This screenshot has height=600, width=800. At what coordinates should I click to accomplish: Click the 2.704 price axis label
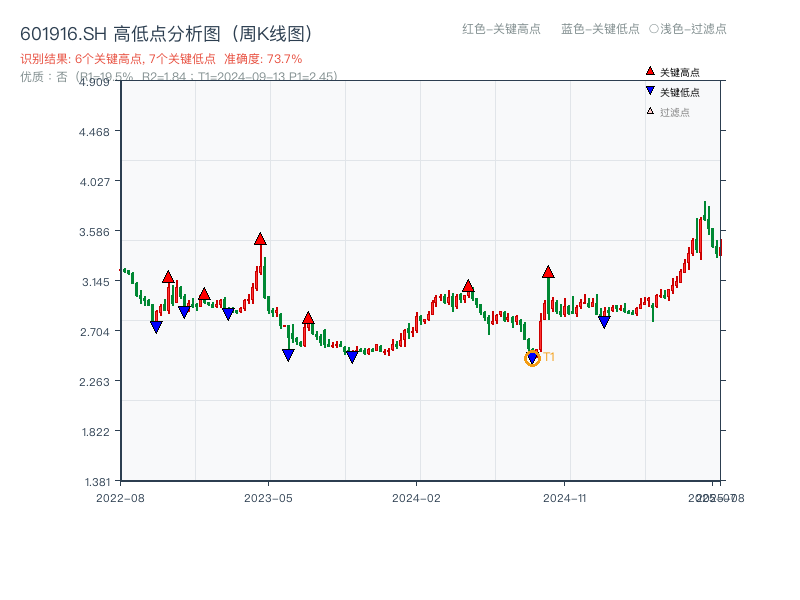[x=94, y=332]
